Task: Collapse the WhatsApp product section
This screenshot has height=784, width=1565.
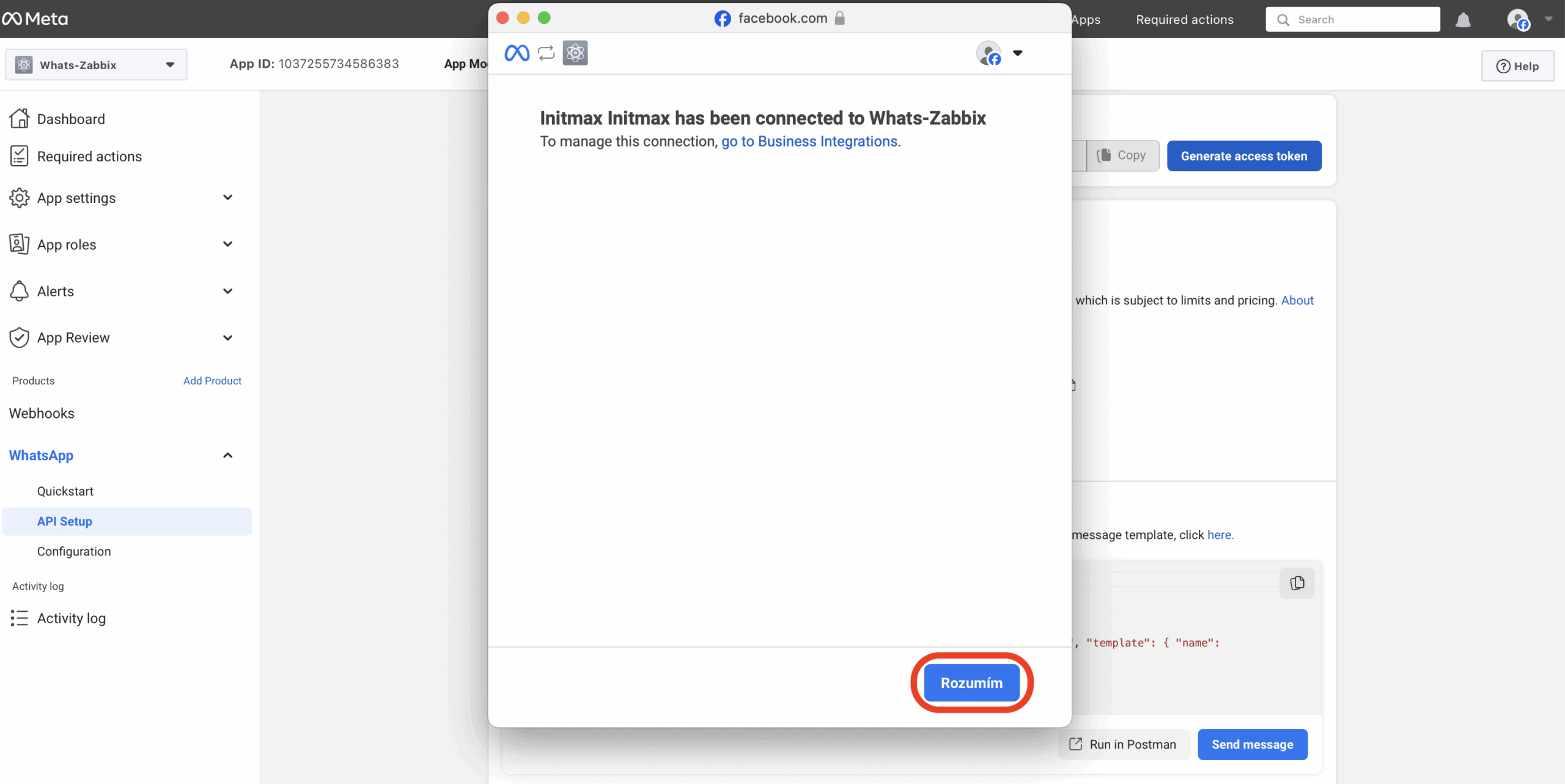Action: coord(227,455)
